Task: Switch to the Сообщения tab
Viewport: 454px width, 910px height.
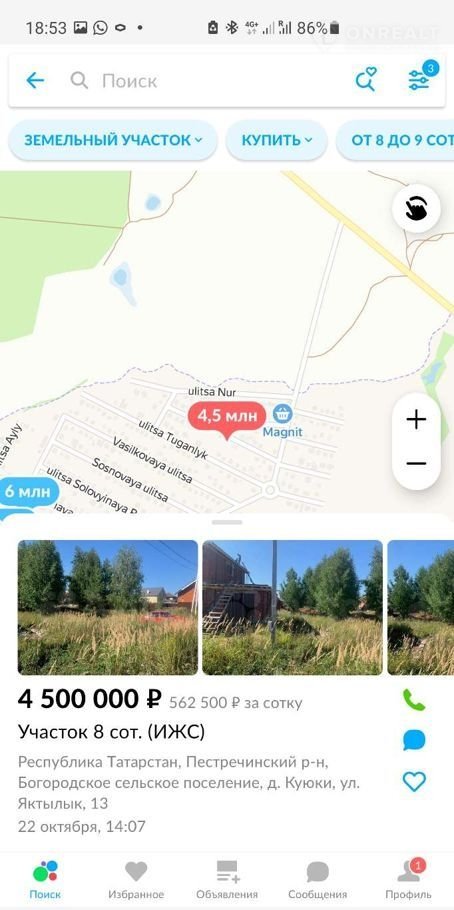Action: pos(318,879)
